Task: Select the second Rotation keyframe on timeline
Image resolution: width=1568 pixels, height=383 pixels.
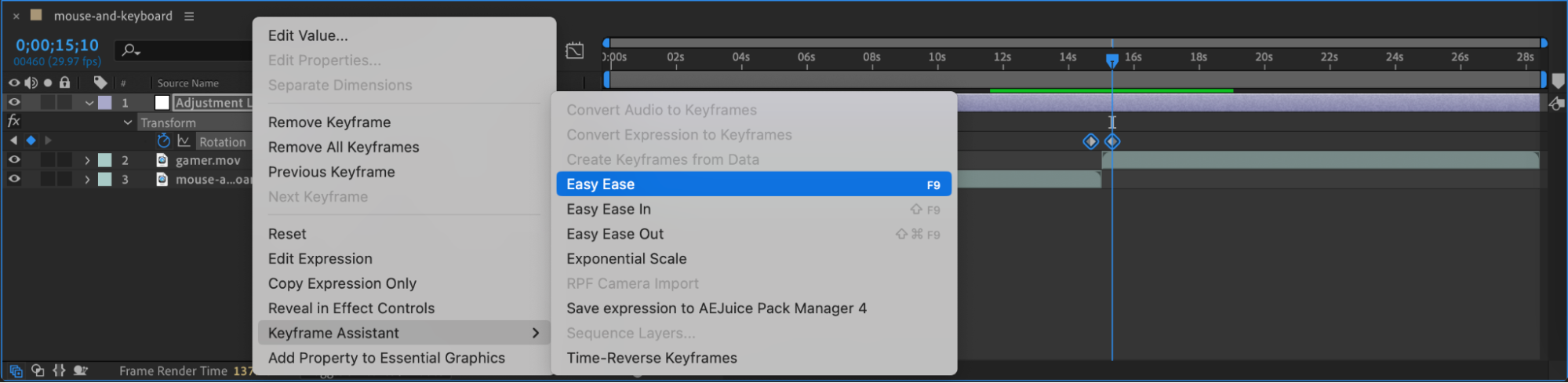Action: click(1112, 141)
